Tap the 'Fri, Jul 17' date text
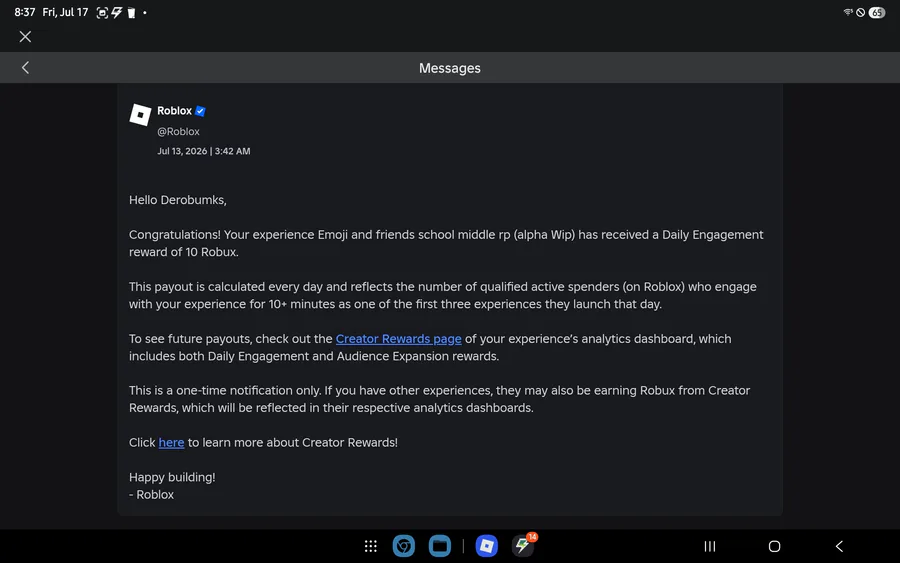900x563 pixels. tap(65, 12)
